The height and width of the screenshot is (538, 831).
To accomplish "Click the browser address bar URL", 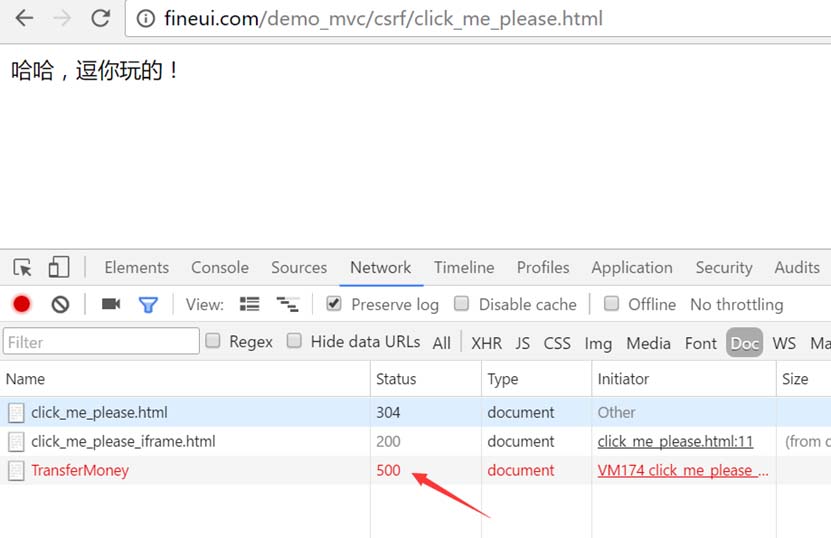I will [x=383, y=19].
